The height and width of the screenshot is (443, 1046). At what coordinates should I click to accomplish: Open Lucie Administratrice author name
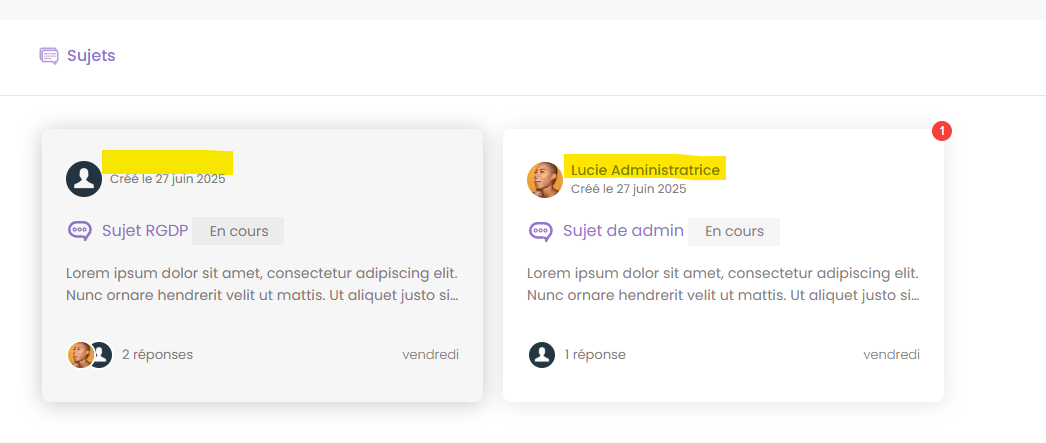pyautogui.click(x=645, y=170)
